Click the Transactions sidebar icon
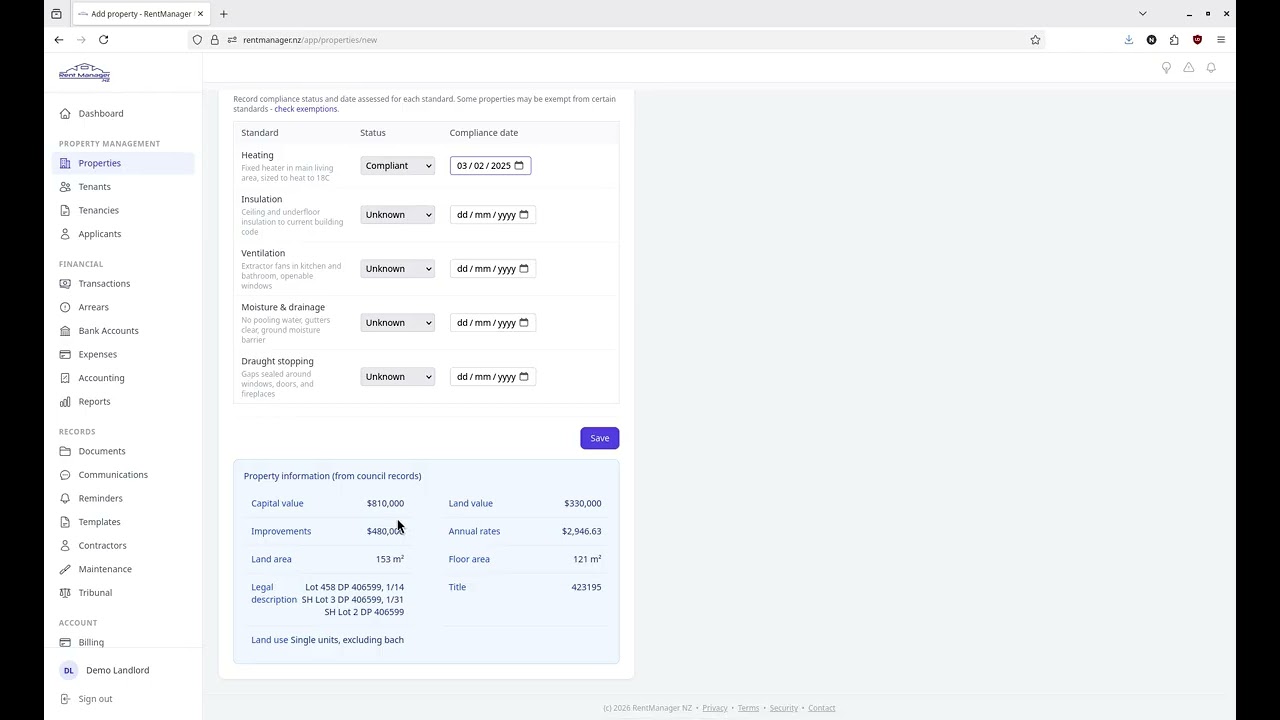Viewport: 1280px width, 720px height. click(66, 284)
